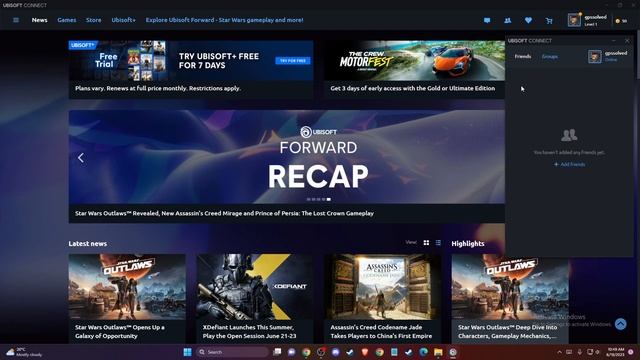This screenshot has height=360, width=640.
Task: Switch to the Ubisoft+ tab
Action: [x=123, y=20]
